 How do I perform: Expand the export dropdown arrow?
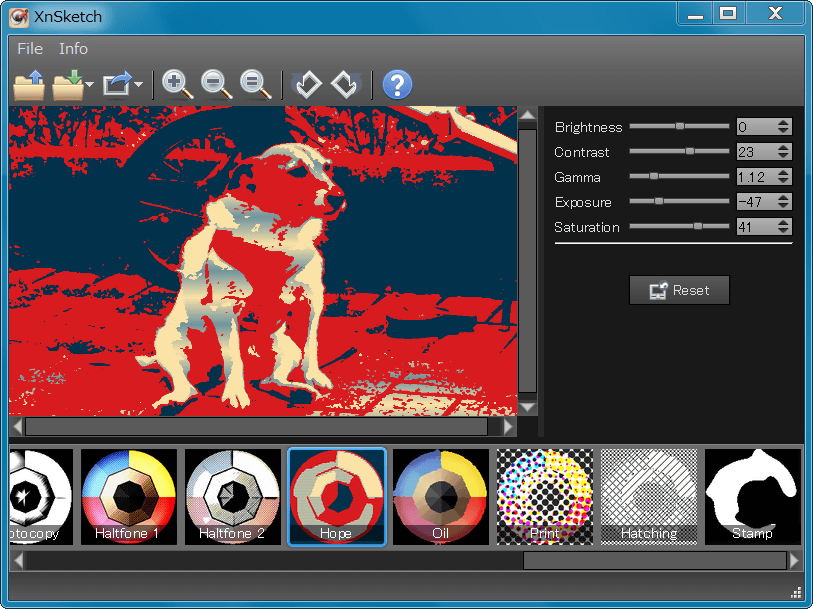pos(138,84)
